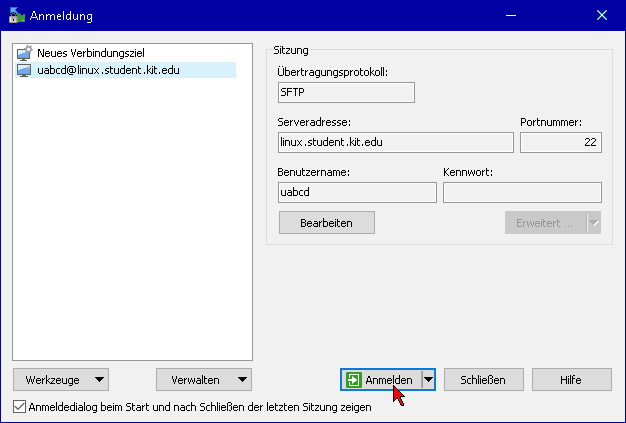Click the Übertragungsprotokoll field showing SFTP
The width and height of the screenshot is (626, 423).
point(345,92)
